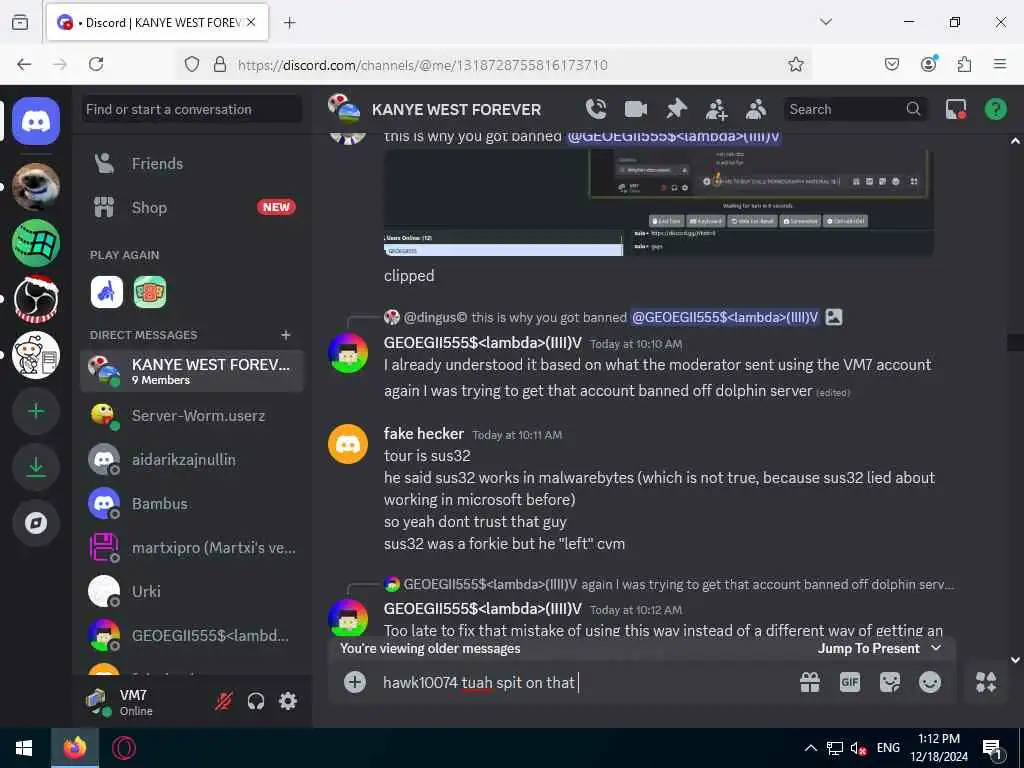
Task: Open DM with aidarikzajnullin
Action: click(x=192, y=460)
